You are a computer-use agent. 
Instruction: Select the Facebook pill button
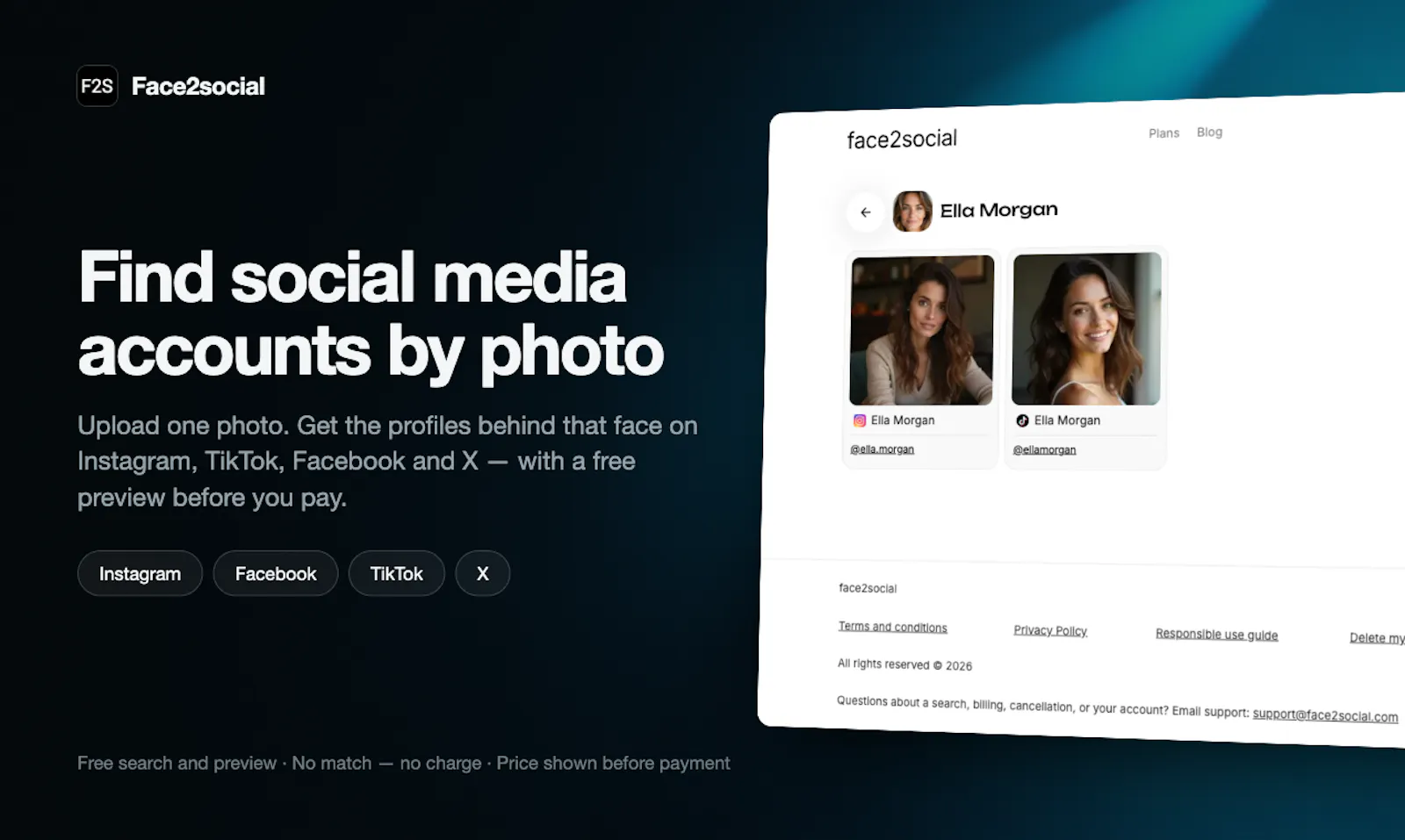pyautogui.click(x=276, y=573)
